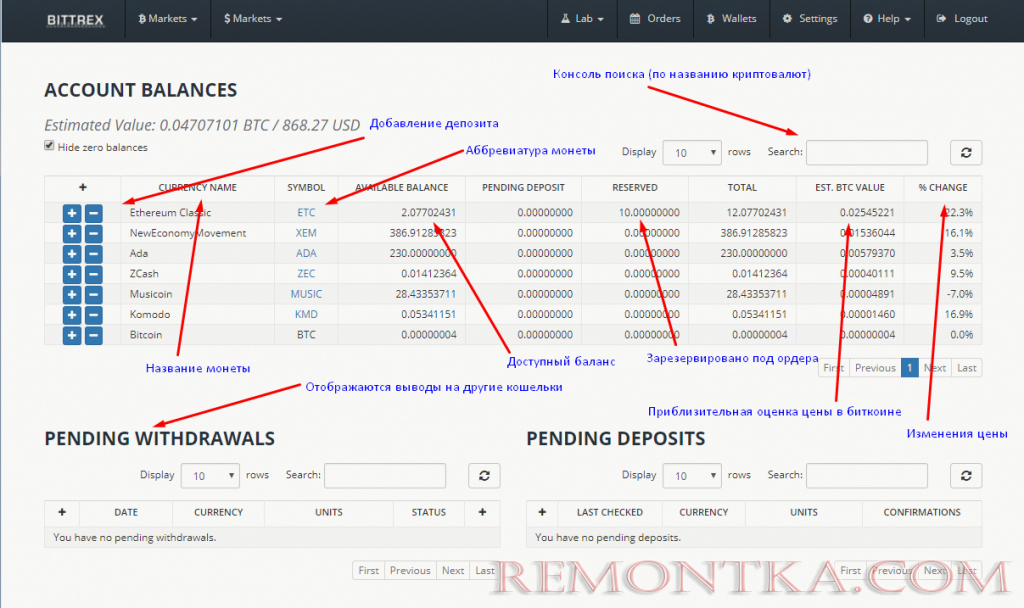
Task: Sort Pending Withdrawals by Date column
Action: (126, 513)
